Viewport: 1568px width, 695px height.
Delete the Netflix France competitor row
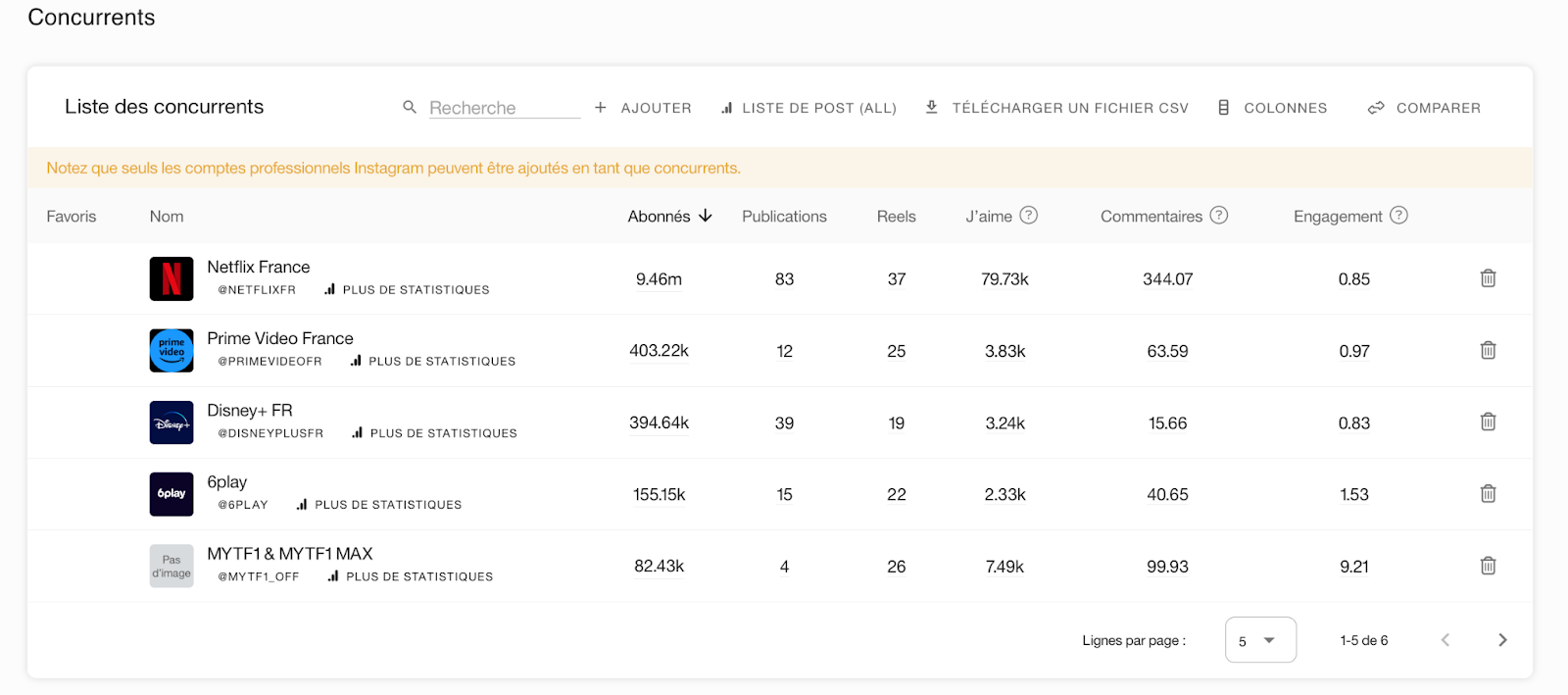point(1488,278)
